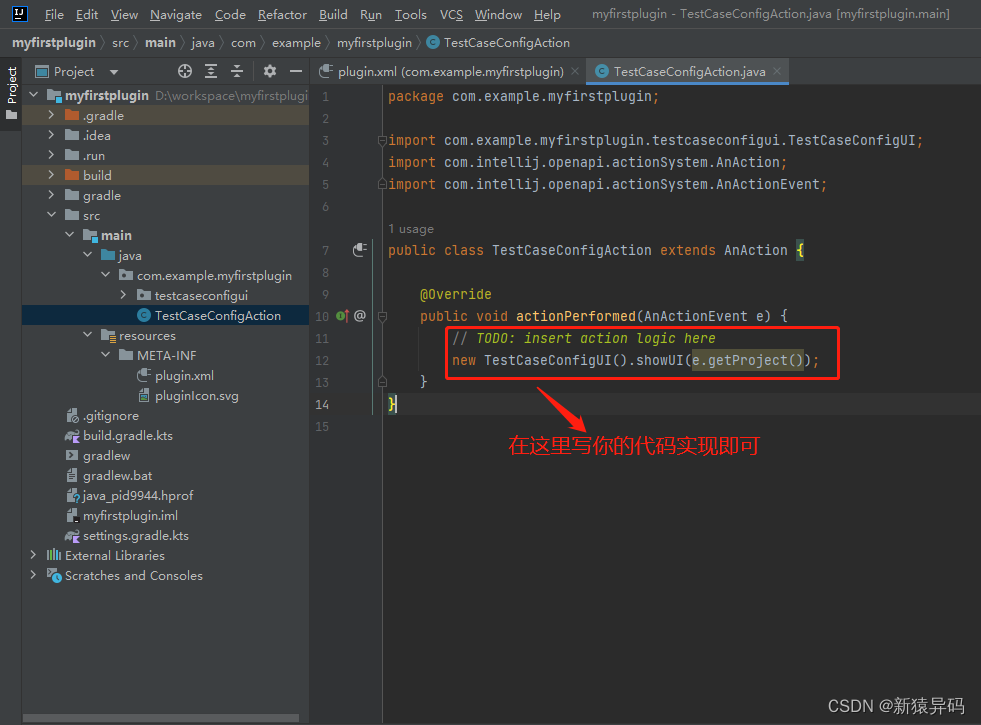Click the plugin.xml file icon in tree
Image resolution: width=981 pixels, height=725 pixels.
coord(144,375)
